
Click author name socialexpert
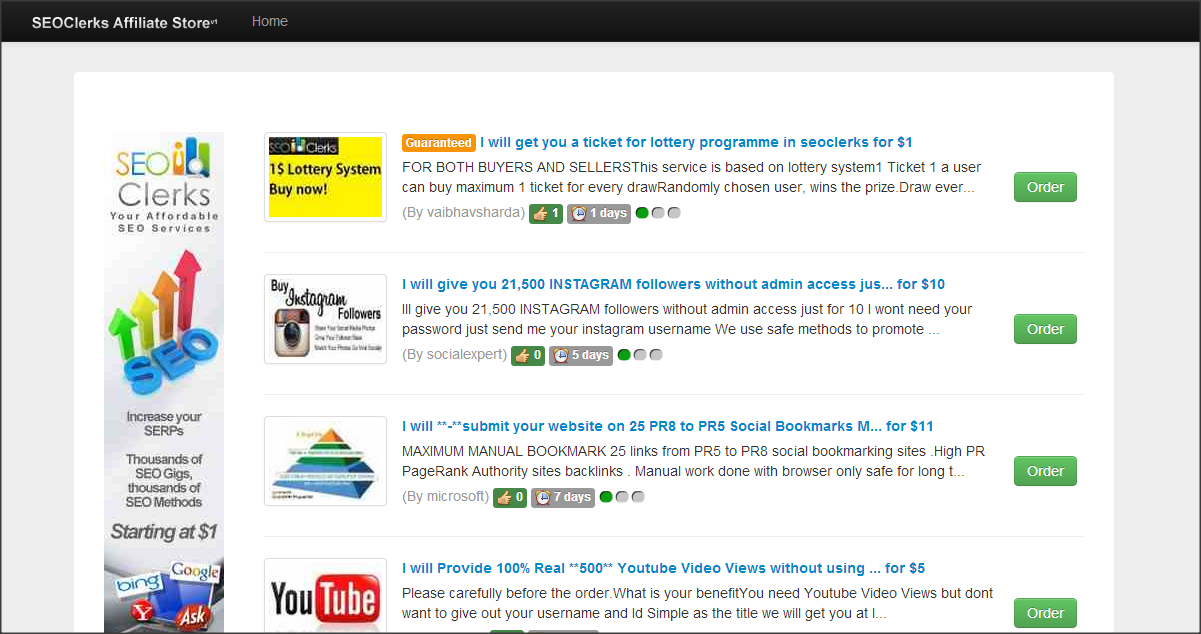(464, 355)
